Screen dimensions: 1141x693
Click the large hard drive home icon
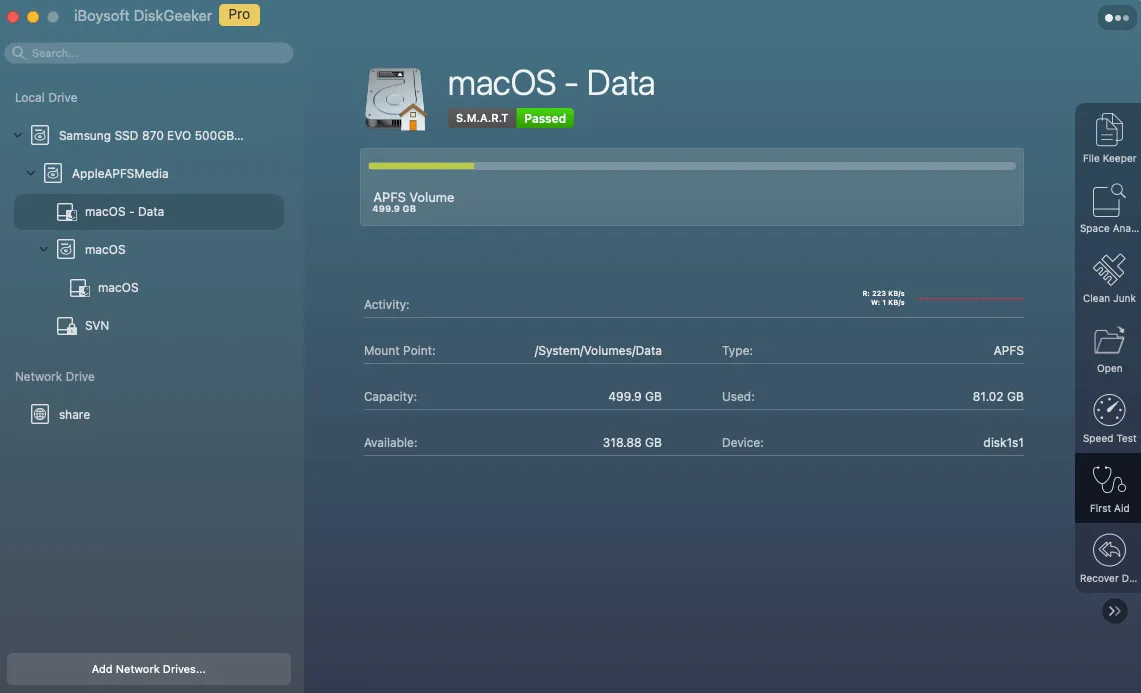[395, 99]
